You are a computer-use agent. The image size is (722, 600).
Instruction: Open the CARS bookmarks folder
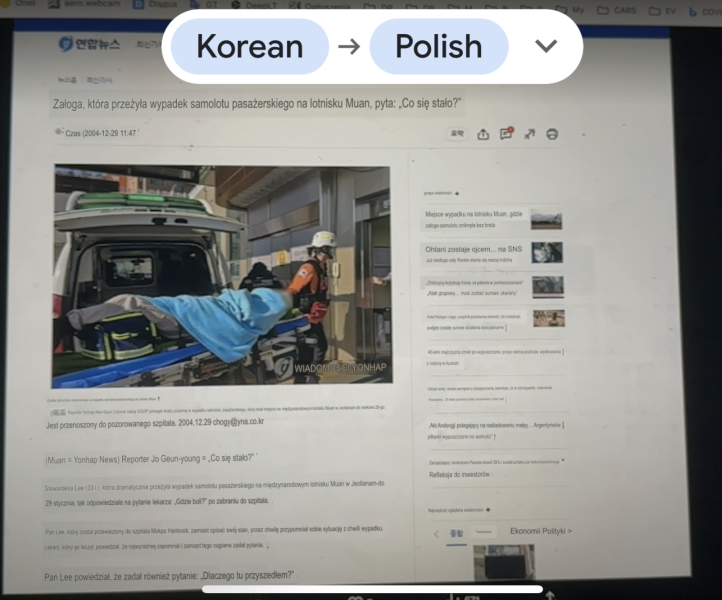tap(617, 10)
